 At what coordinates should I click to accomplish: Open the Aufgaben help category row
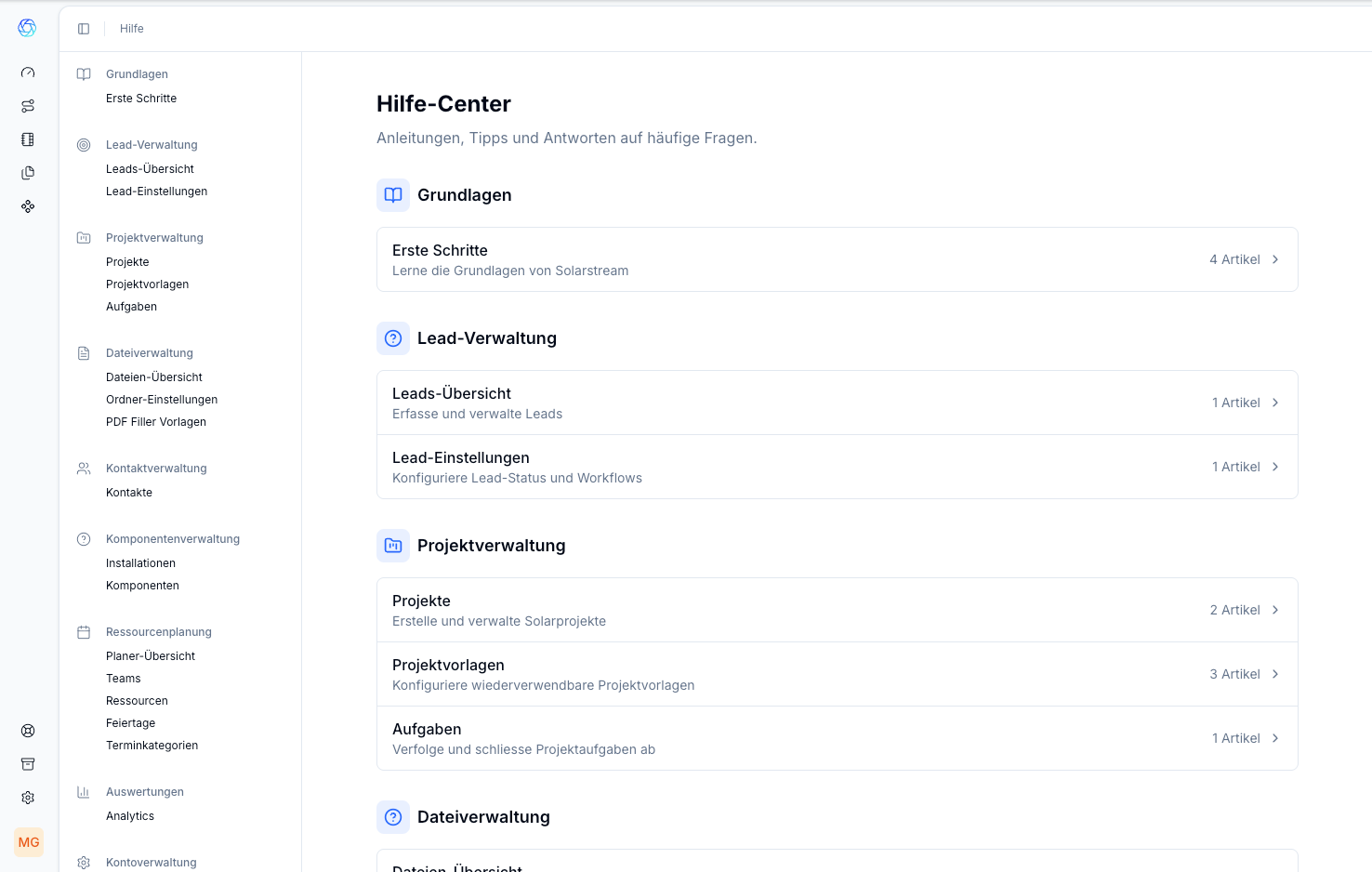tap(837, 738)
